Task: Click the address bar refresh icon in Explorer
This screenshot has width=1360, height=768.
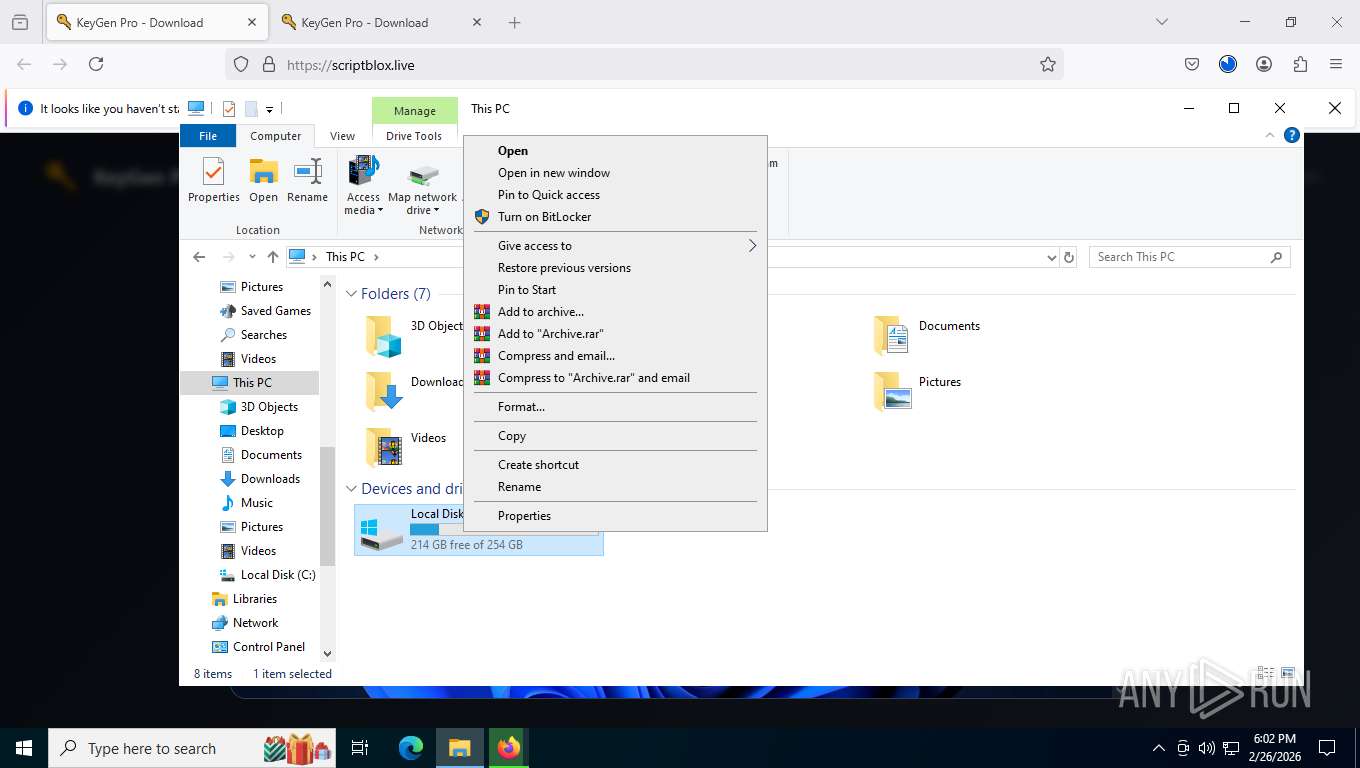Action: (1069, 257)
